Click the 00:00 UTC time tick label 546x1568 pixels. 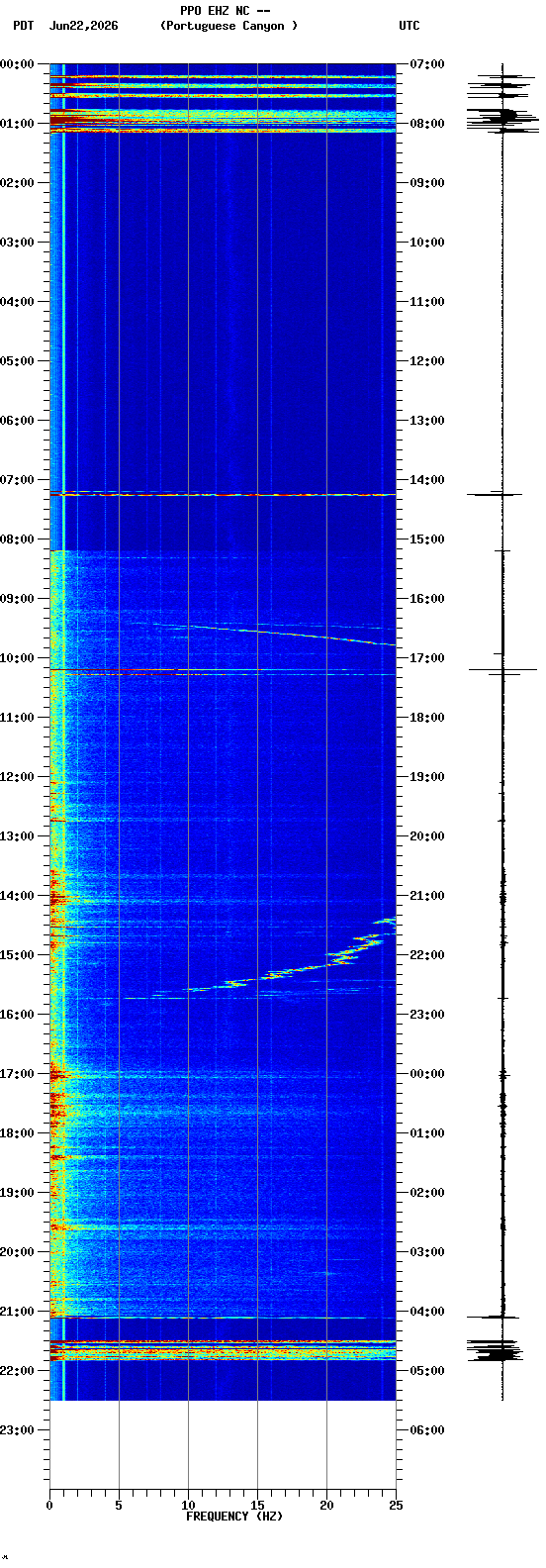pyautogui.click(x=427, y=1074)
